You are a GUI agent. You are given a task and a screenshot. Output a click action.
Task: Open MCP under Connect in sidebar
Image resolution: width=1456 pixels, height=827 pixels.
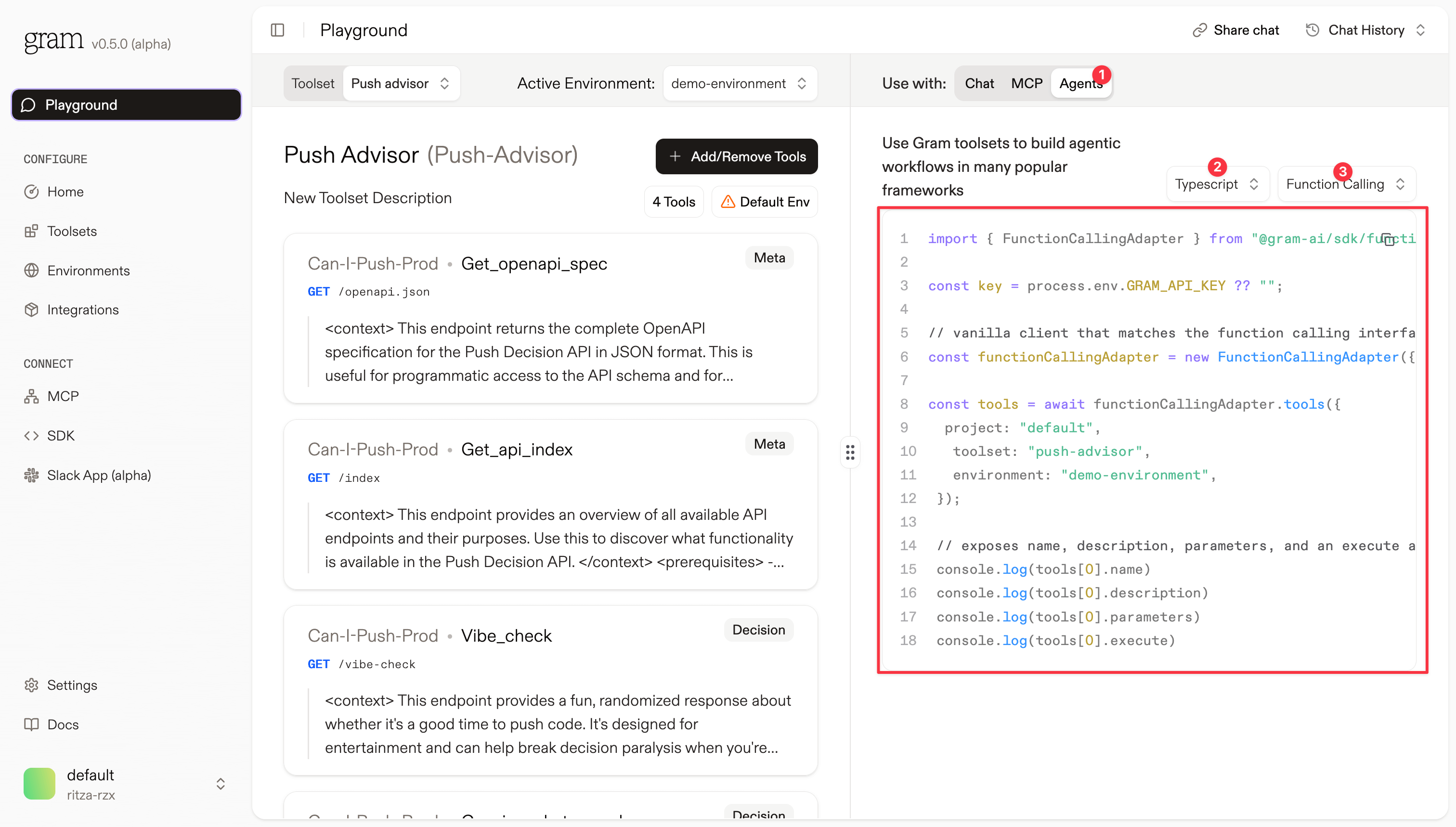(x=126, y=397)
